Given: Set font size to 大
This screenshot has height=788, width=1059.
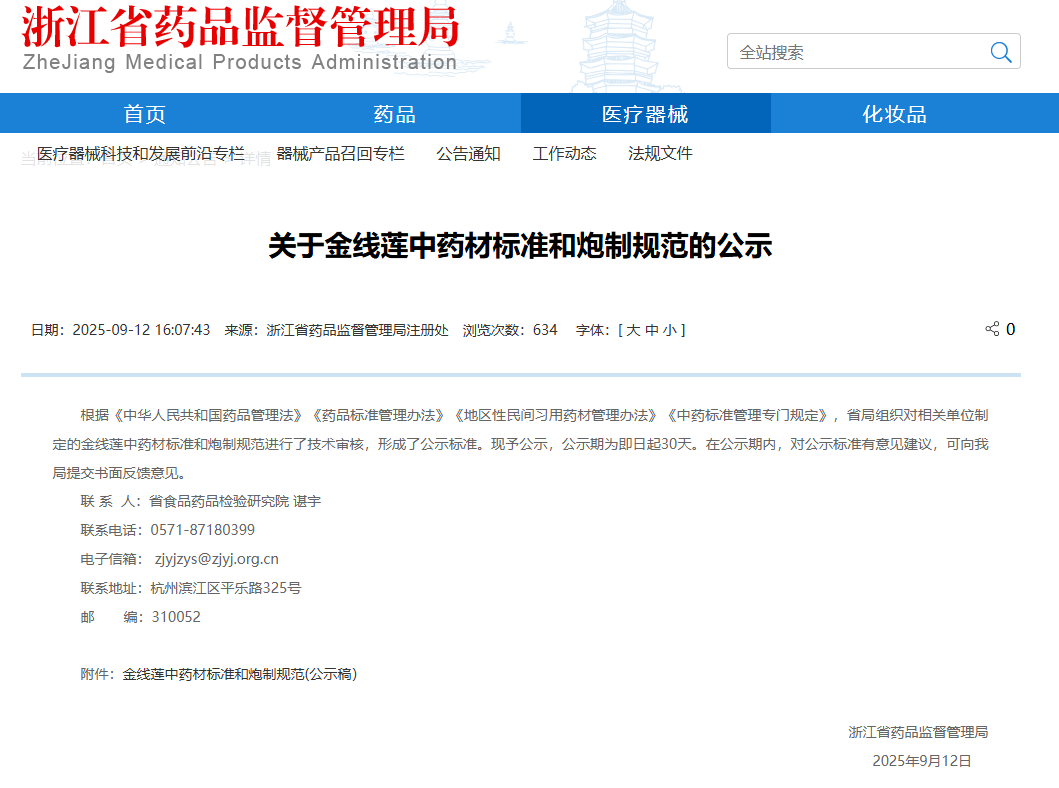Looking at the screenshot, I should pos(633,330).
